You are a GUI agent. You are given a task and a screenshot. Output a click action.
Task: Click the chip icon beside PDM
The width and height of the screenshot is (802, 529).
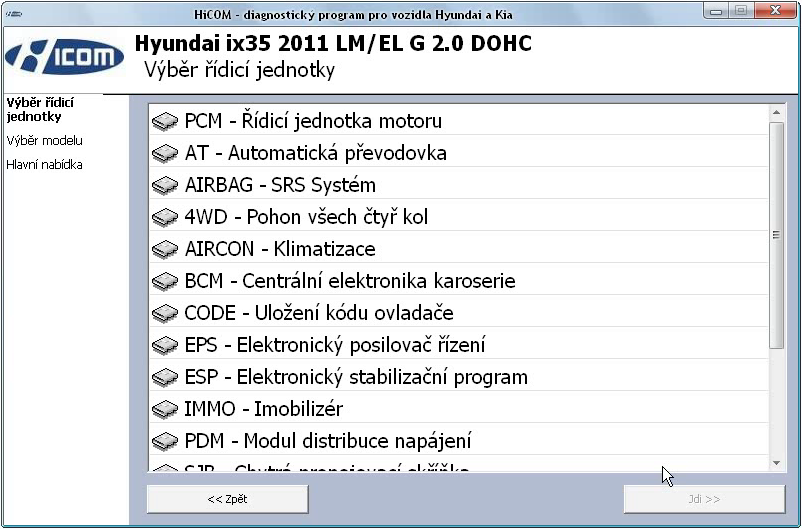coord(165,442)
